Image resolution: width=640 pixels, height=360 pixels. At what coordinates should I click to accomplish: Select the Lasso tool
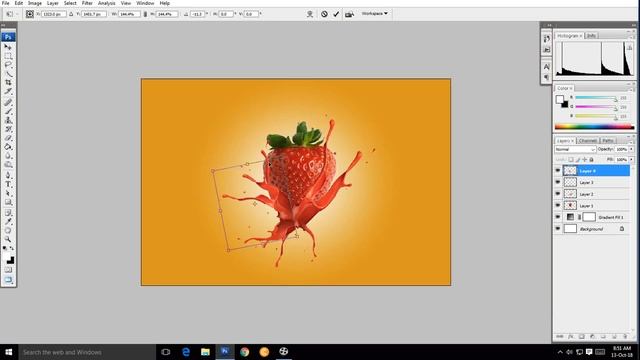click(x=8, y=65)
